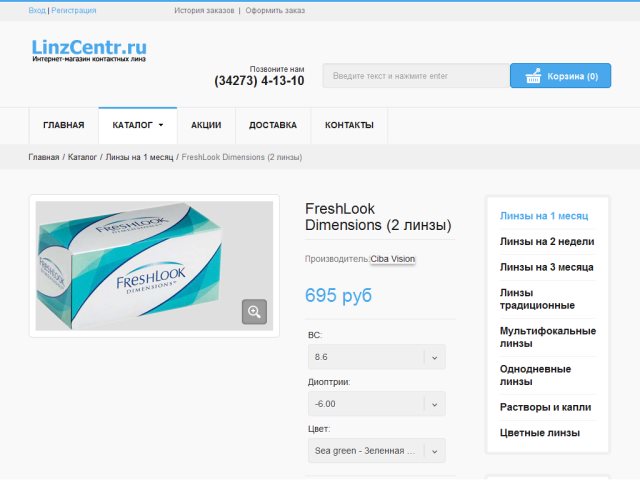Open История заказов order history link
640x480 pixels.
204,10
